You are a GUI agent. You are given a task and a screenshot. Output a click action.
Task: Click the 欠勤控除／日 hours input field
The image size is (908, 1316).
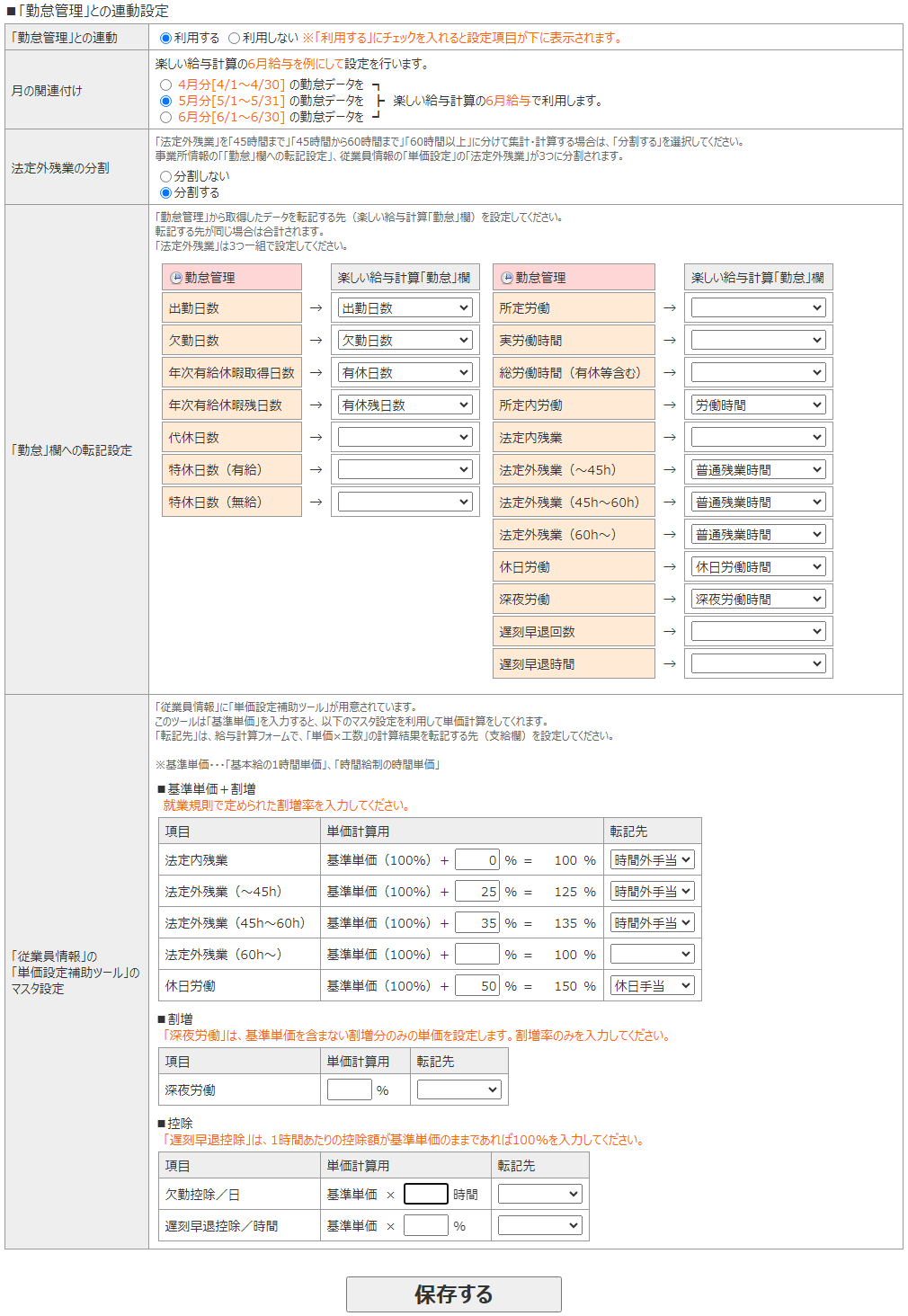[425, 1194]
